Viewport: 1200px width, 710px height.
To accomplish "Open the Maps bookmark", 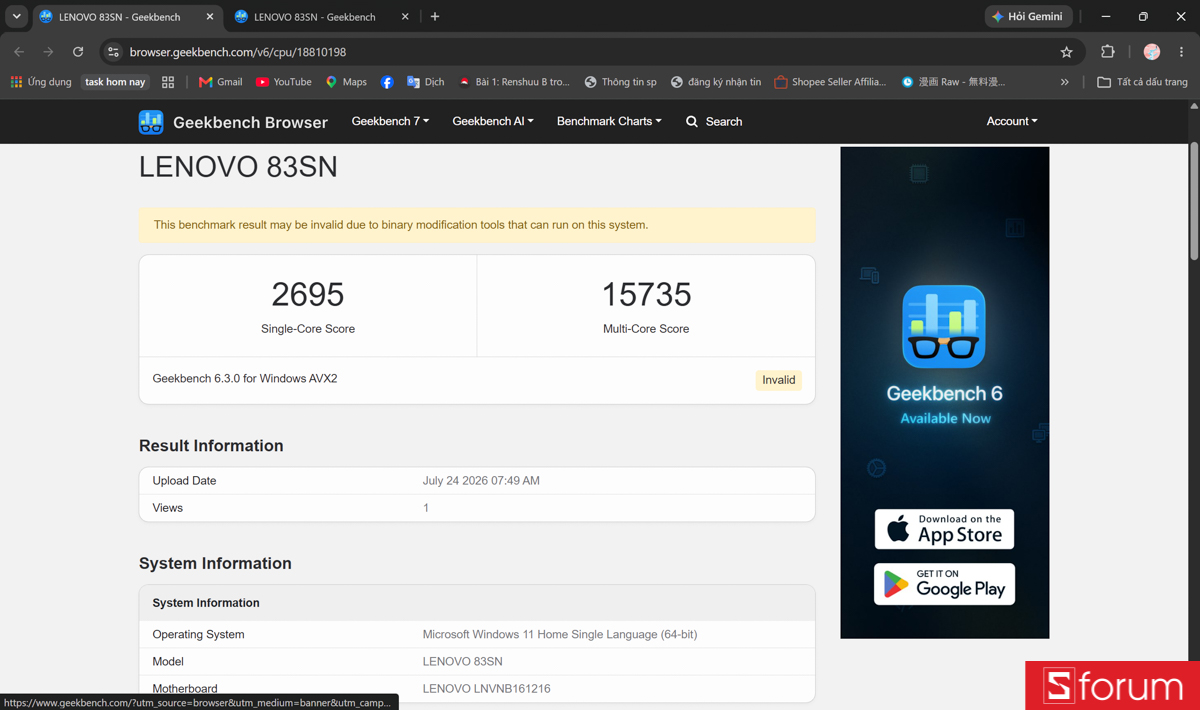I will [346, 82].
